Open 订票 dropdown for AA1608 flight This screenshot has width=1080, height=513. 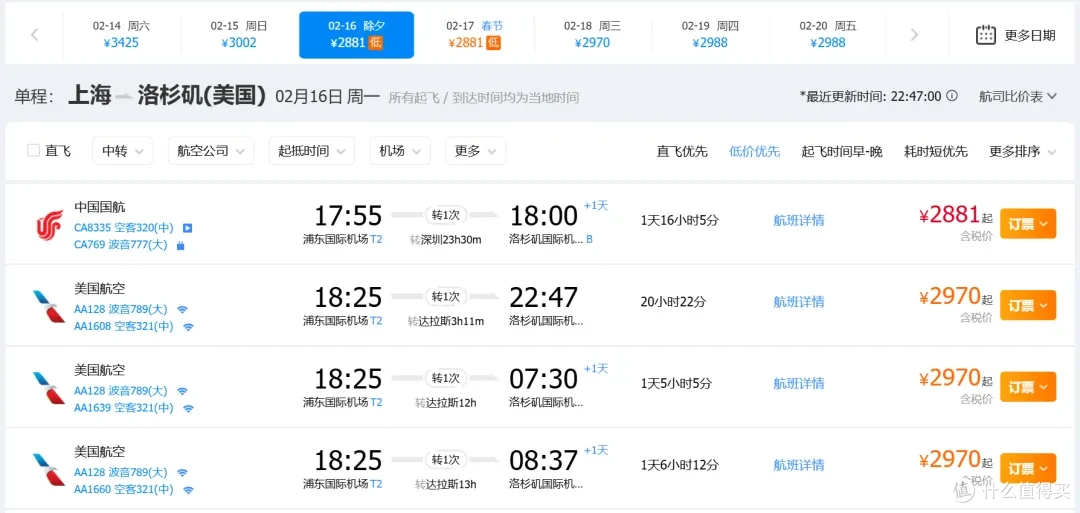click(1028, 305)
